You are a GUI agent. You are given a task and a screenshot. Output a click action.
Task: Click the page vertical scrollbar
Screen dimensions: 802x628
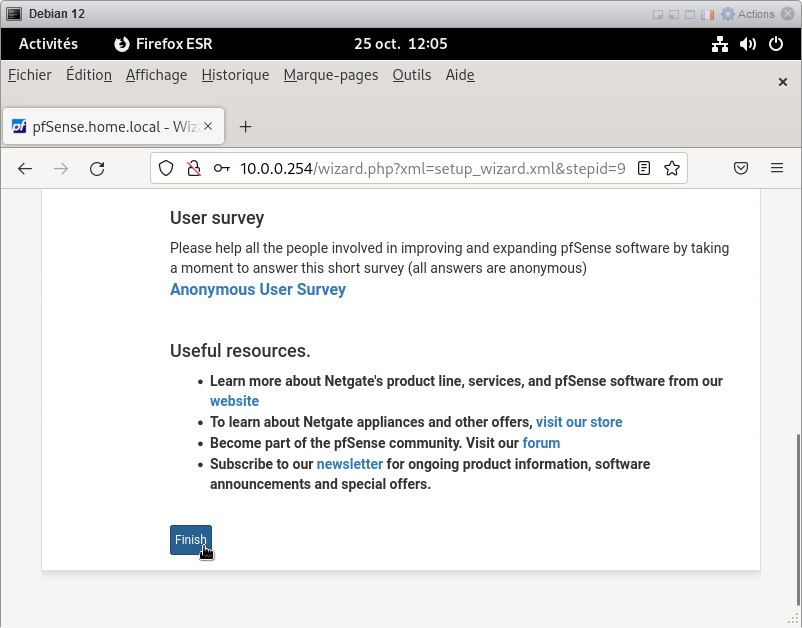798,520
